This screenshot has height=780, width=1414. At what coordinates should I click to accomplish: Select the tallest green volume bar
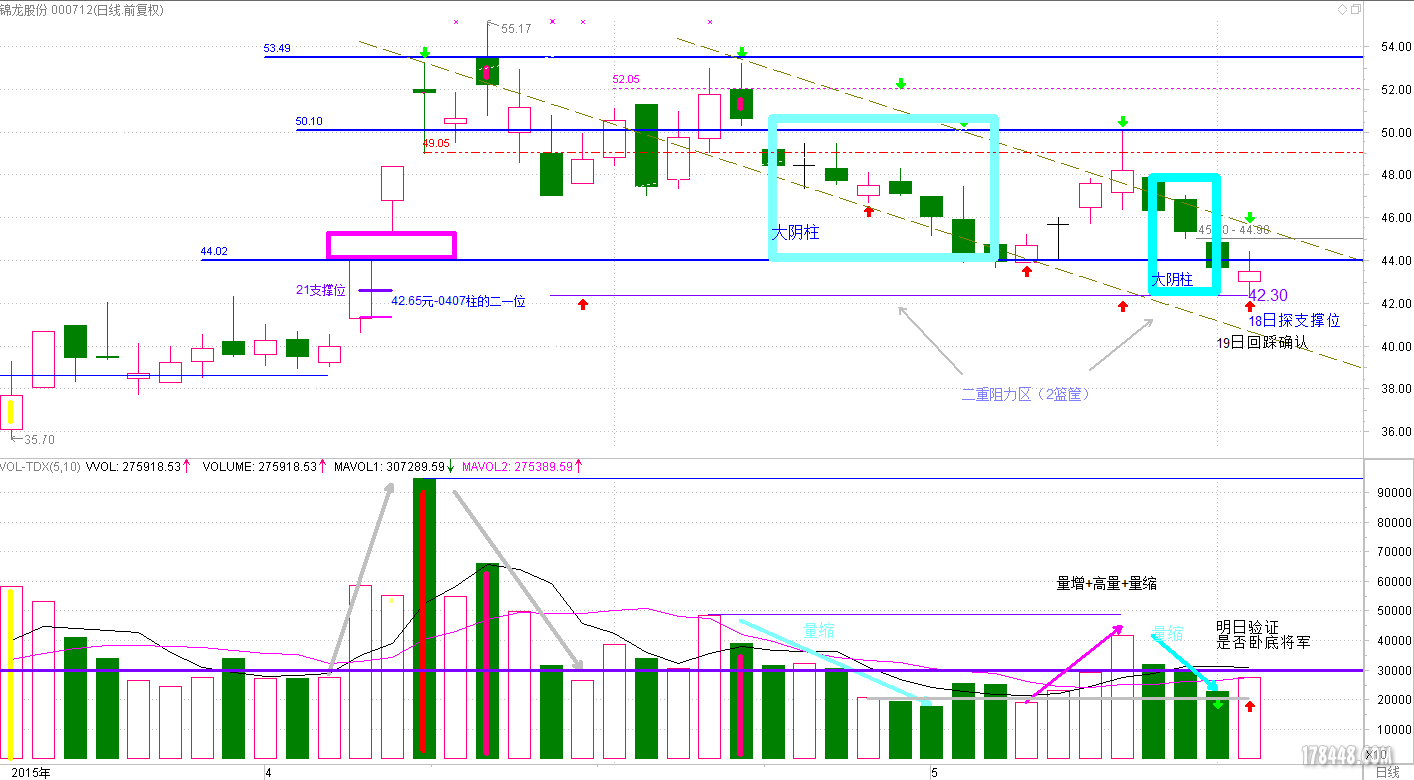point(424,618)
